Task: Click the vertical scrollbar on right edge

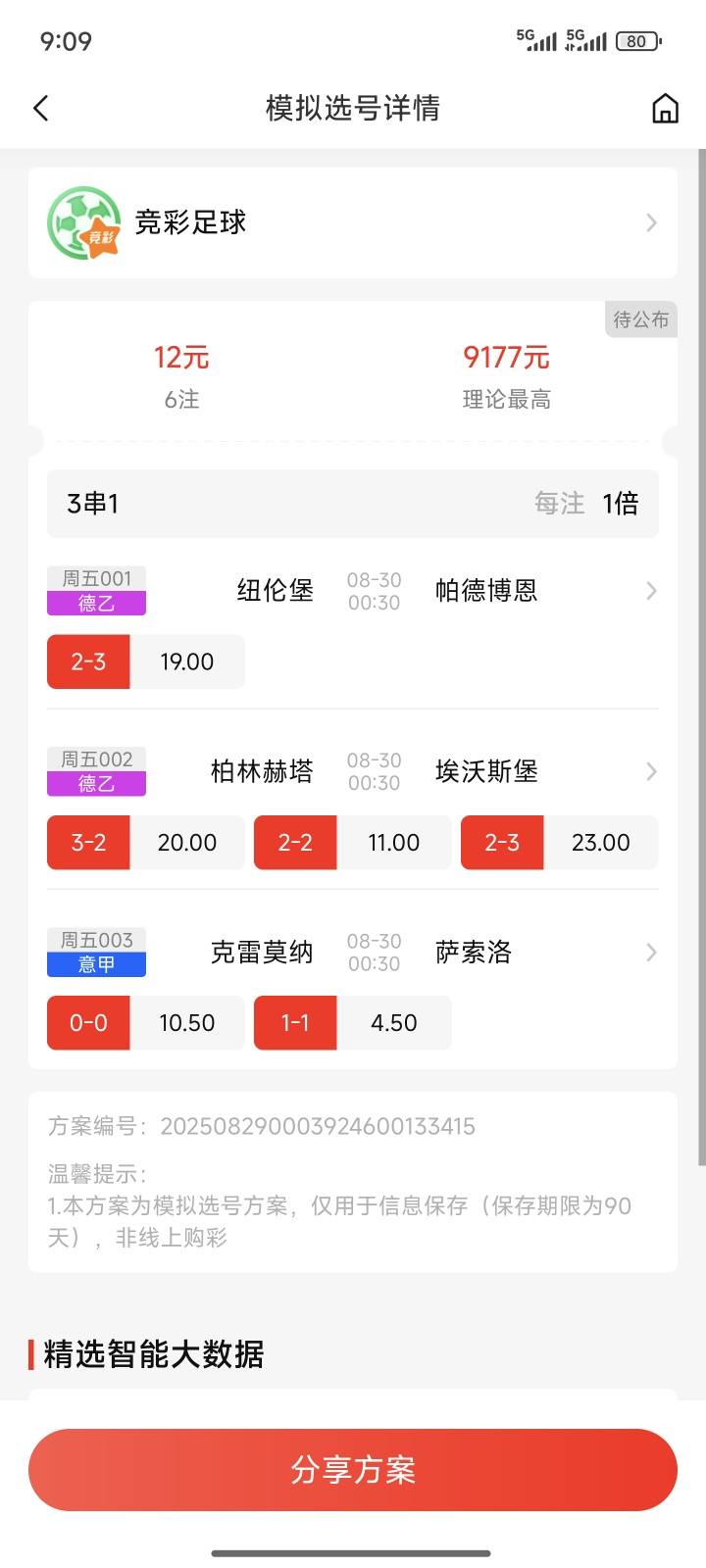Action: click(x=701, y=657)
